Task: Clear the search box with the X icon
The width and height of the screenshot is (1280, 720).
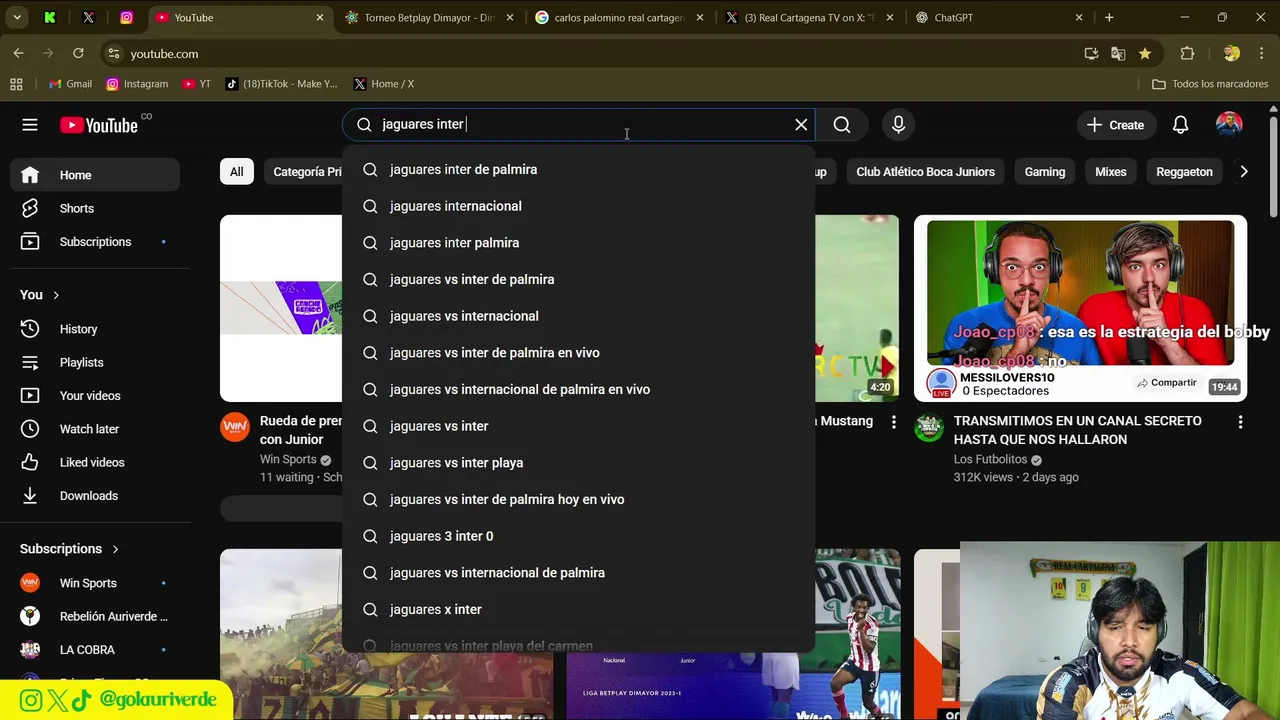Action: [801, 125]
